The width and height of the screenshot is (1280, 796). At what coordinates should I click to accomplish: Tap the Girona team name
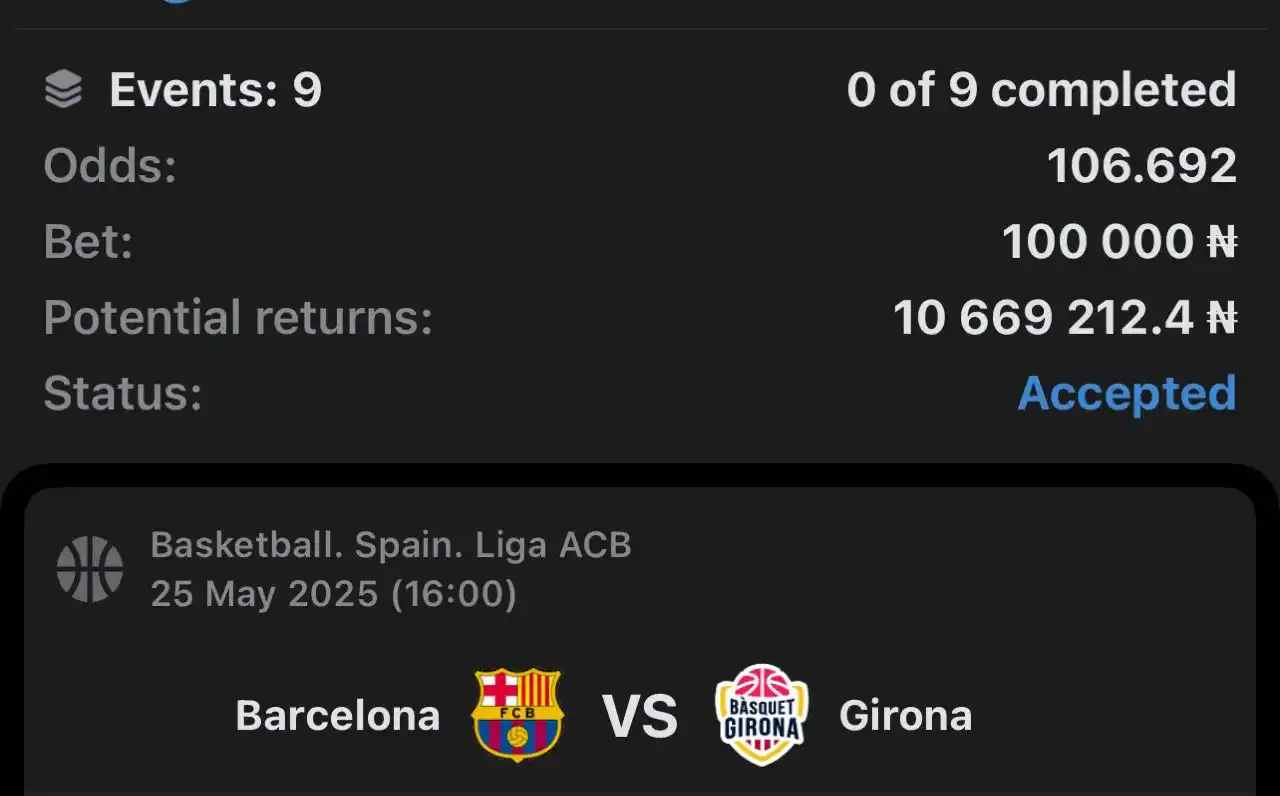coord(906,716)
